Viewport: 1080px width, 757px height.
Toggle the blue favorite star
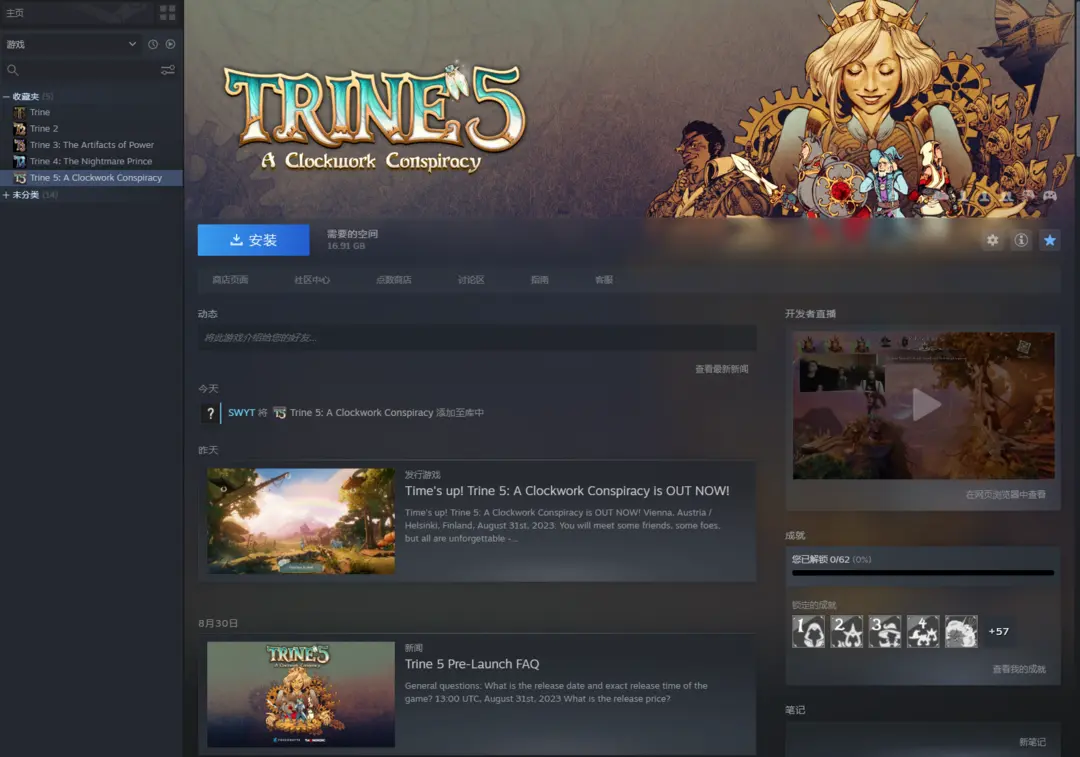(1050, 240)
